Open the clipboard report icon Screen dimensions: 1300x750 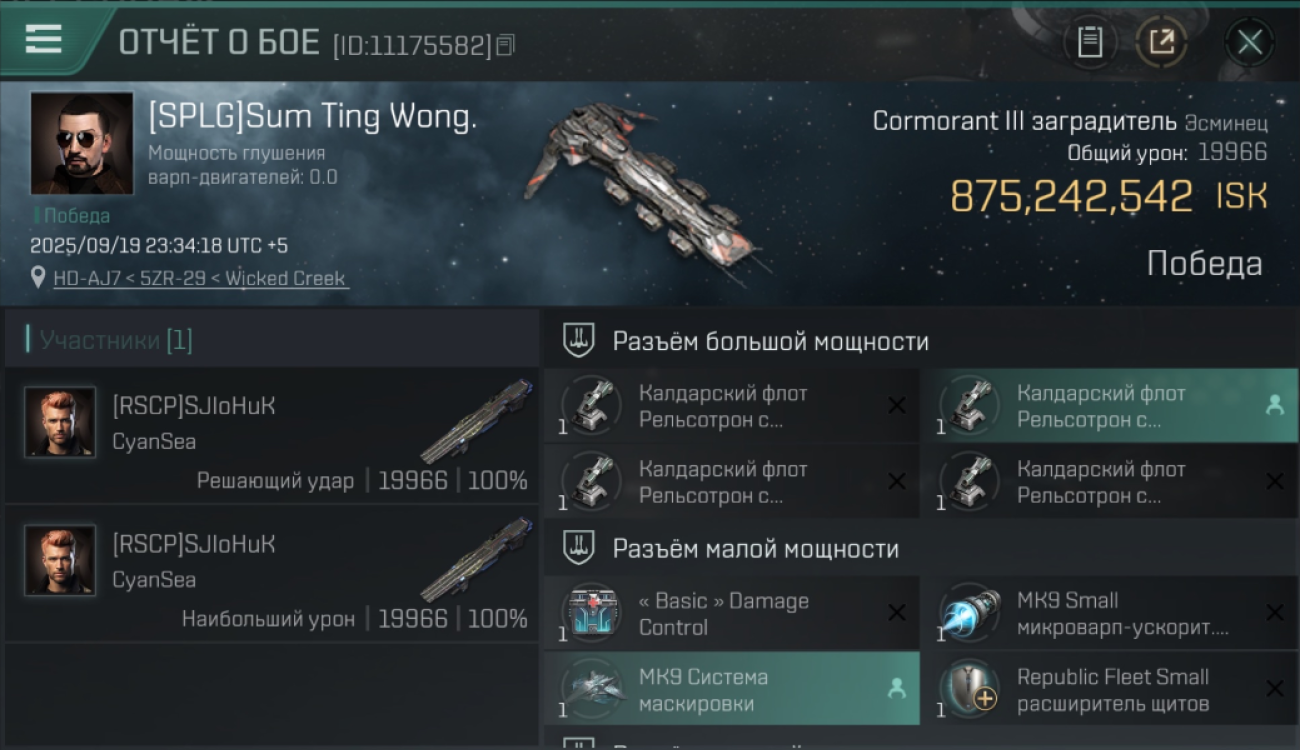(x=1090, y=42)
